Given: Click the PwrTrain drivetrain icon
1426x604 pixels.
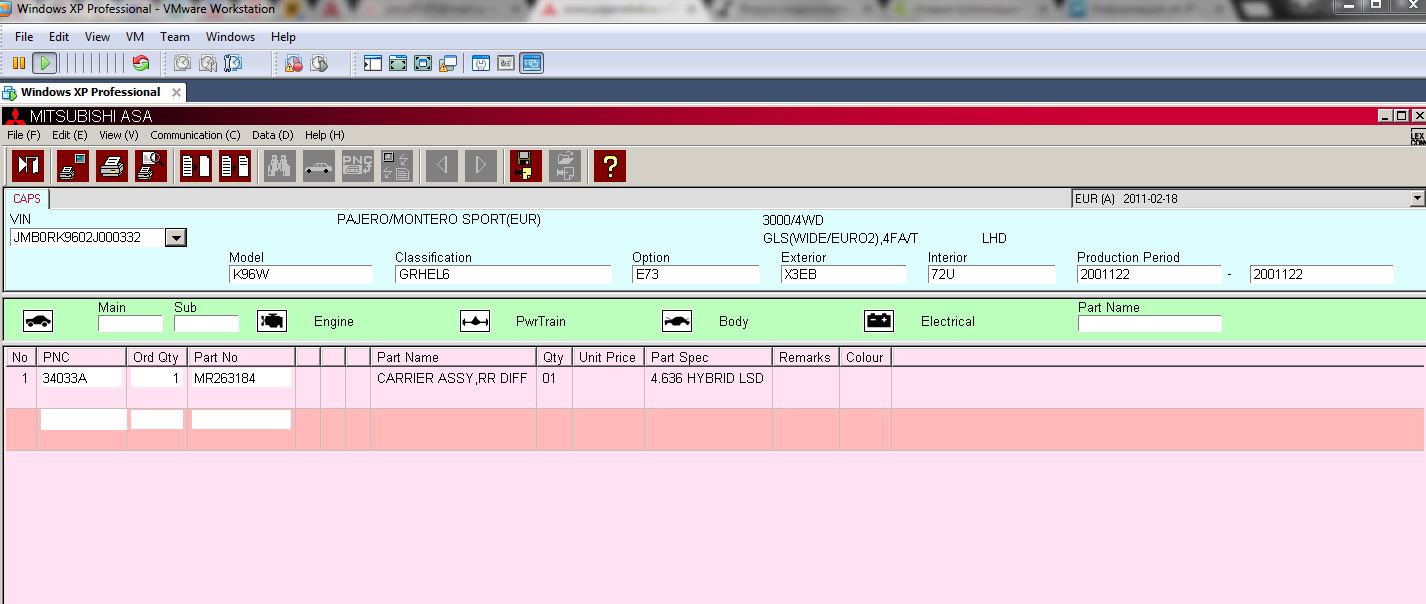Looking at the screenshot, I should point(475,321).
